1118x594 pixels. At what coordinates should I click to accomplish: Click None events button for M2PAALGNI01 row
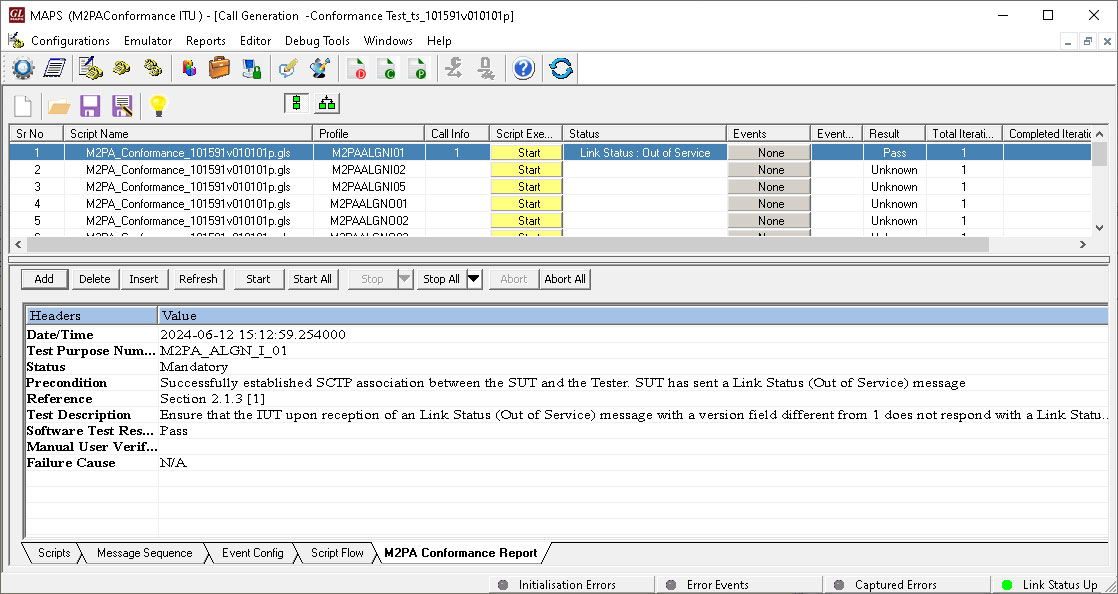tap(771, 153)
